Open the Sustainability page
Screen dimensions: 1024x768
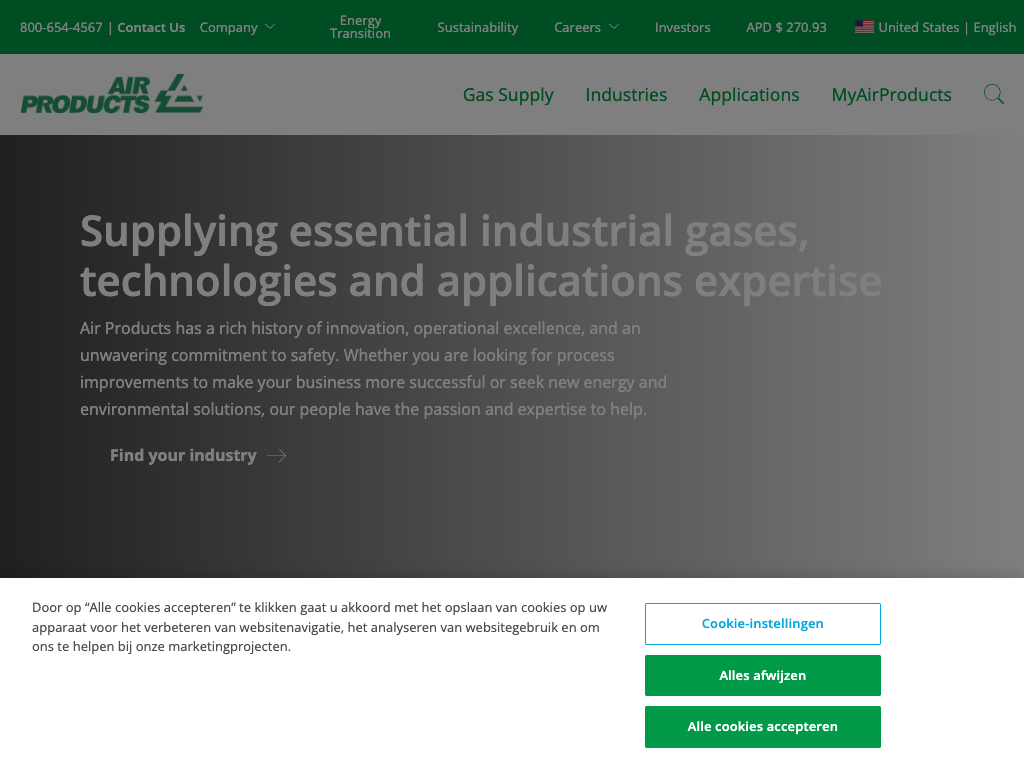point(477,27)
